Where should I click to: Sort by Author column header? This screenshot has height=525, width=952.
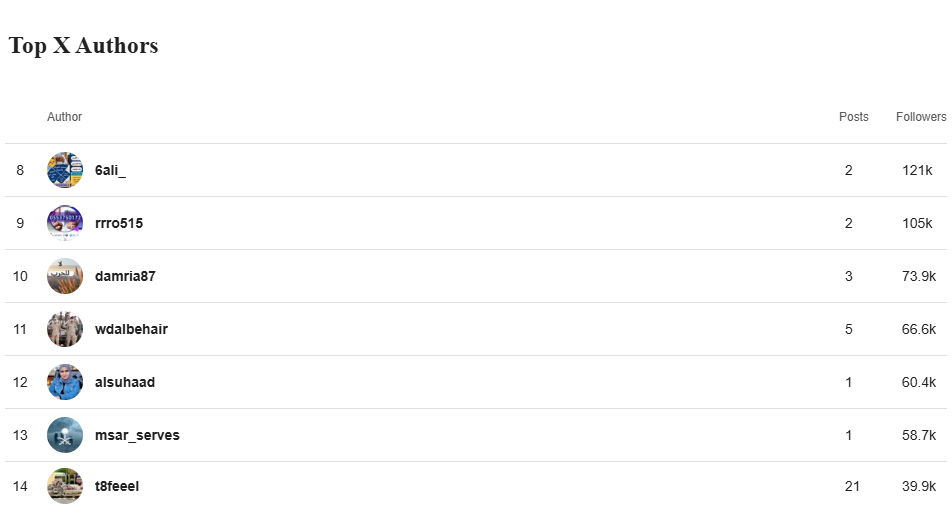pos(64,117)
